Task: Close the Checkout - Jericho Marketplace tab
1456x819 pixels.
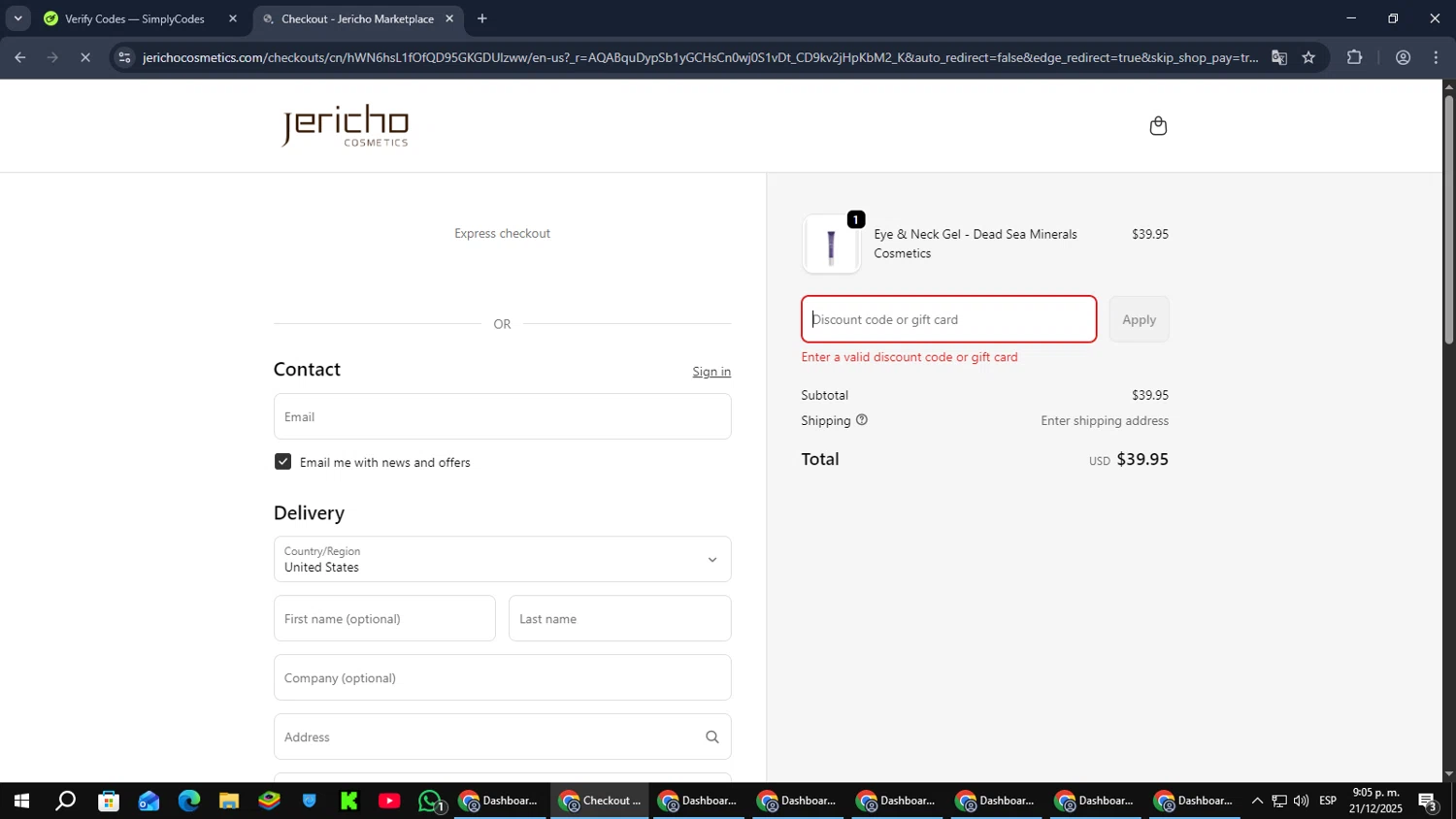Action: point(449,18)
